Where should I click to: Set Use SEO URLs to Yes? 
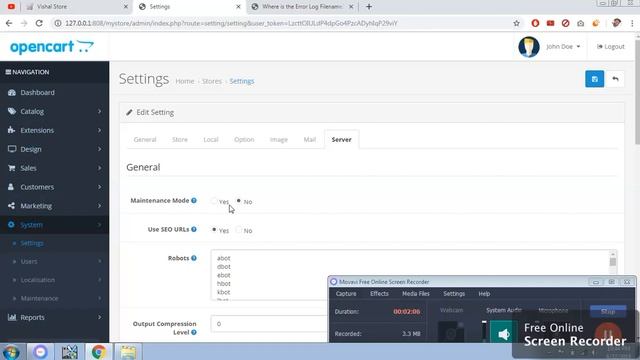pos(214,230)
